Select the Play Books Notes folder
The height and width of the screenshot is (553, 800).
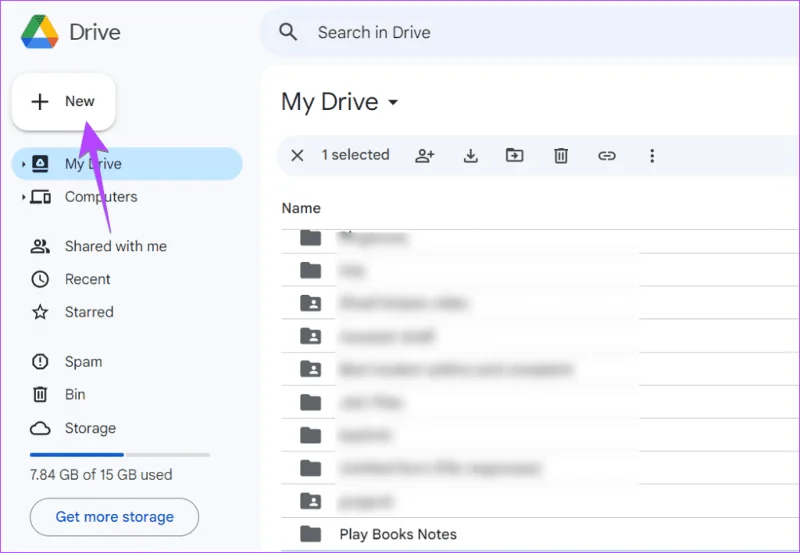pyautogui.click(x=540, y=534)
